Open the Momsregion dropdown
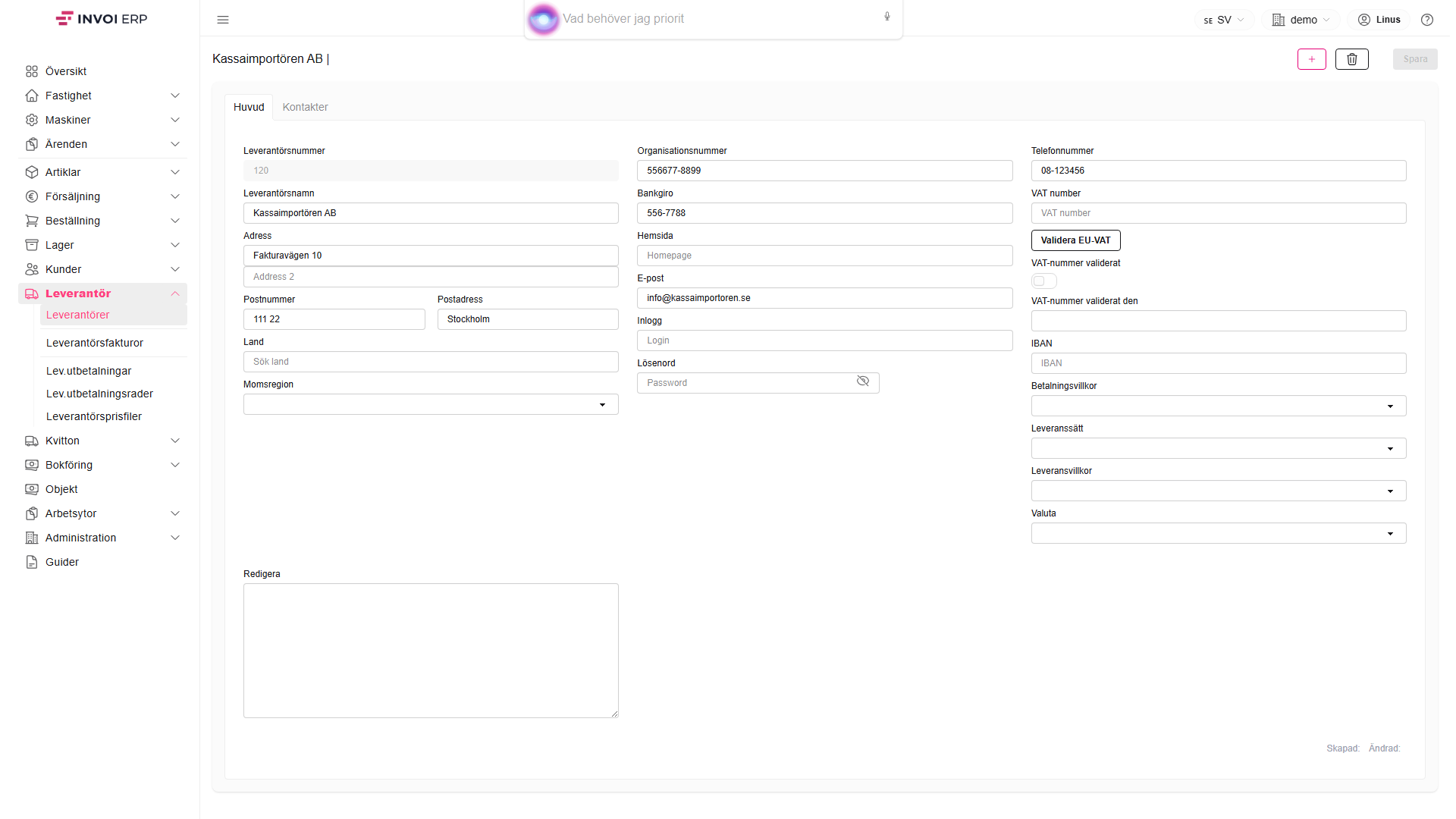 coord(431,404)
